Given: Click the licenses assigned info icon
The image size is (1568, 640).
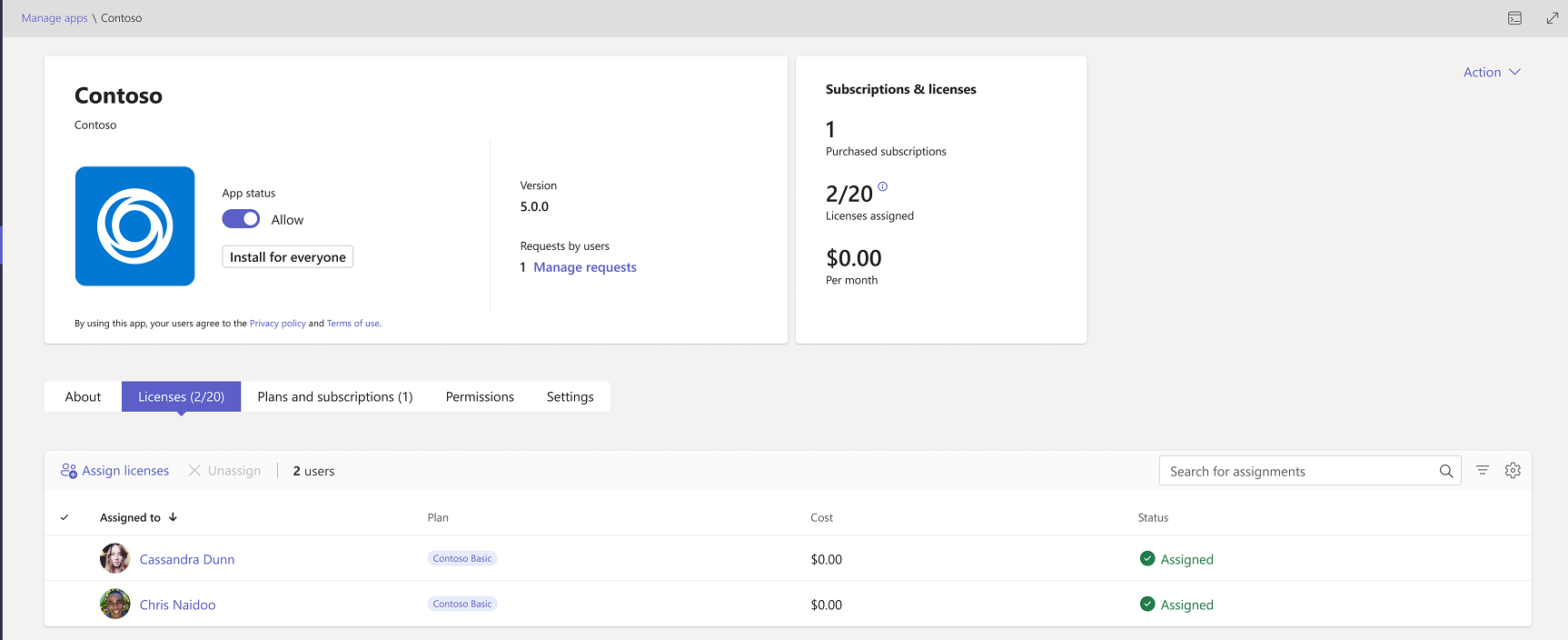Looking at the screenshot, I should pyautogui.click(x=882, y=186).
